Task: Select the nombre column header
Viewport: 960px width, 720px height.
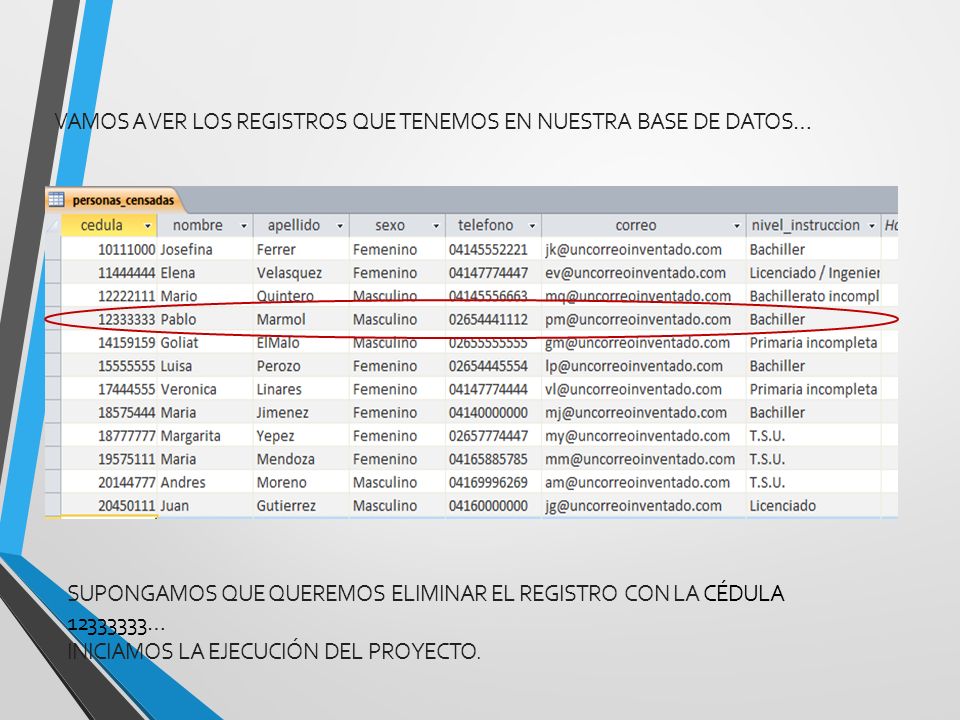Action: [x=205, y=225]
